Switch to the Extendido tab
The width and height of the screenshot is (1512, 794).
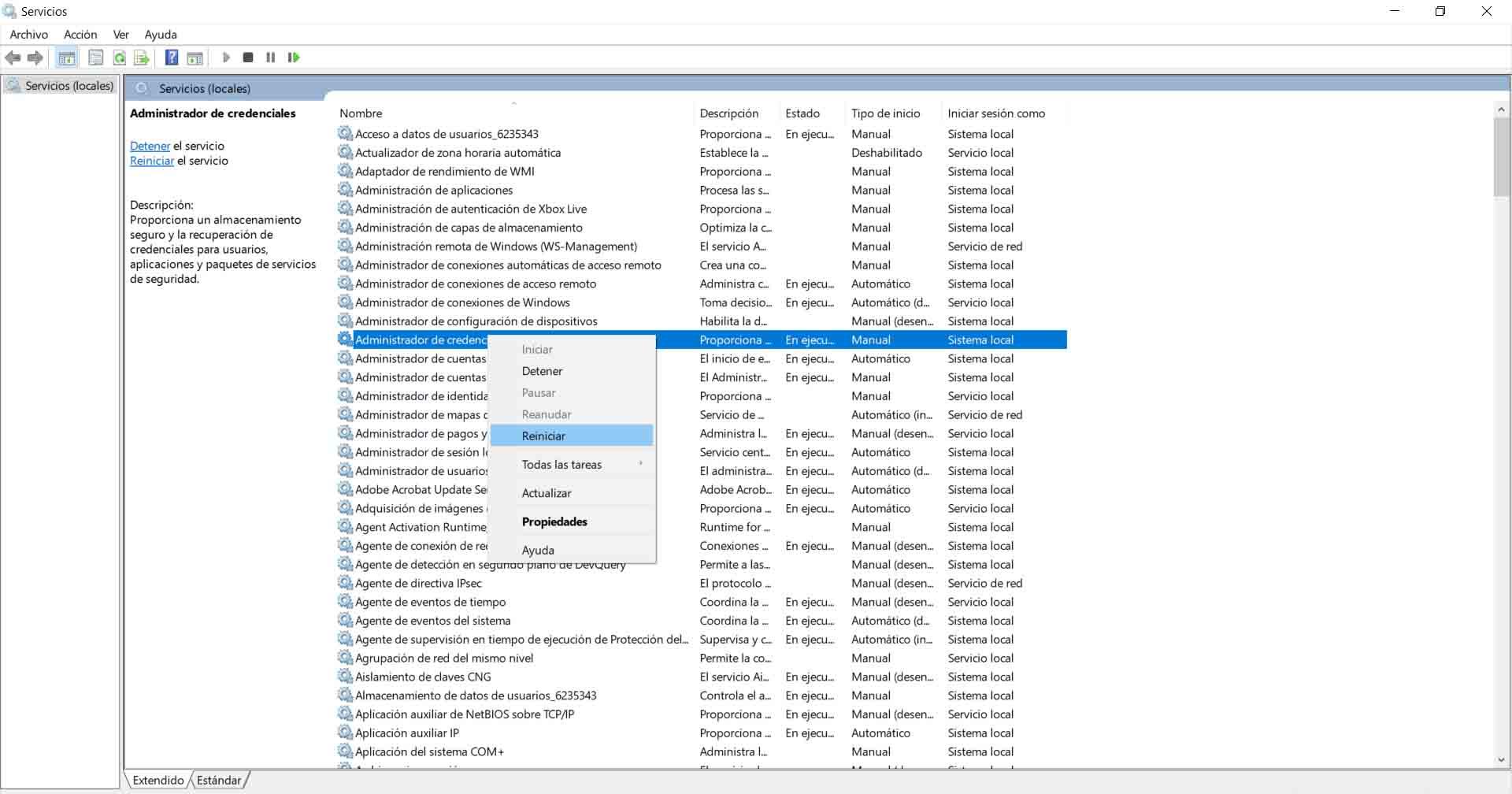[158, 780]
